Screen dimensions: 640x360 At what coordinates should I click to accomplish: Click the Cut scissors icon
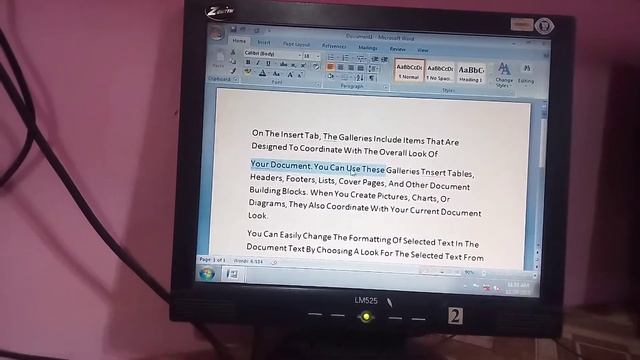[233, 52]
